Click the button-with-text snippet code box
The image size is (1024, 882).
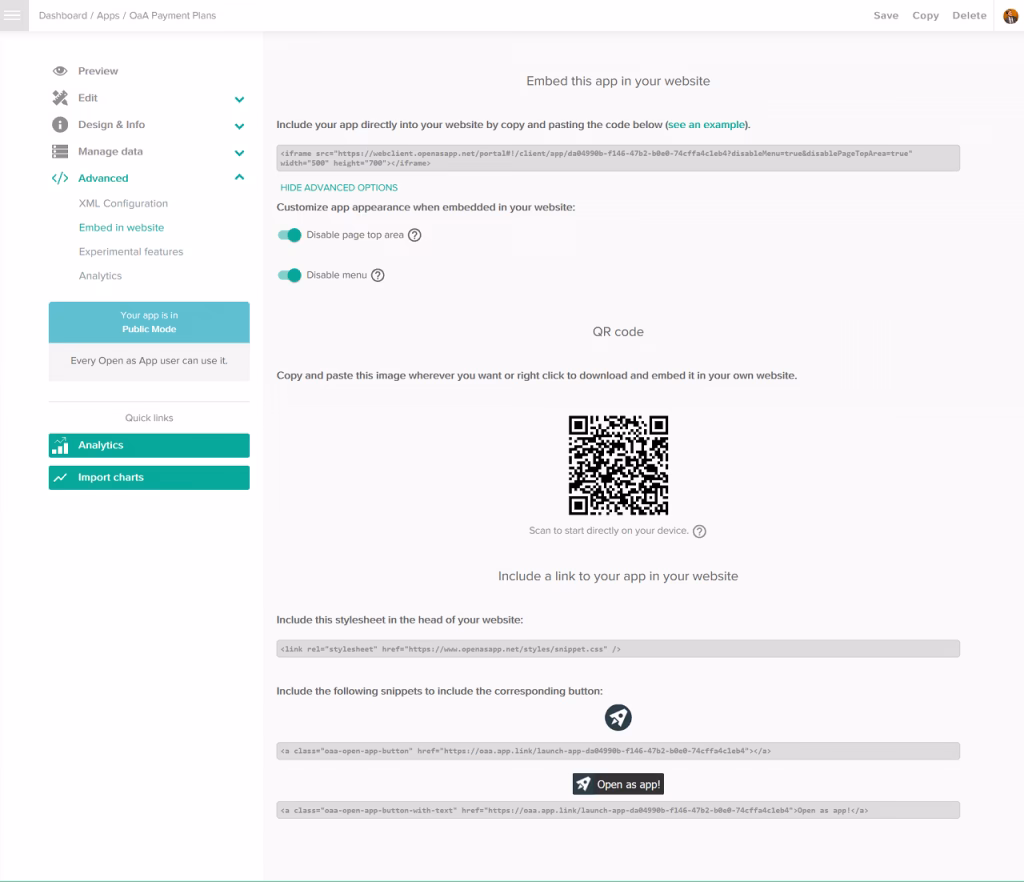[618, 810]
